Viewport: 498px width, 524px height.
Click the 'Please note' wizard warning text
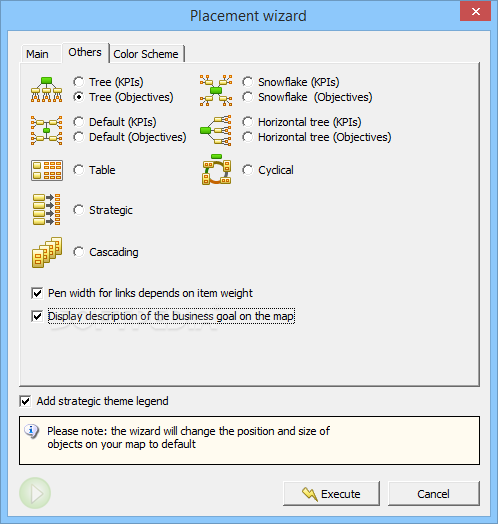point(188,437)
